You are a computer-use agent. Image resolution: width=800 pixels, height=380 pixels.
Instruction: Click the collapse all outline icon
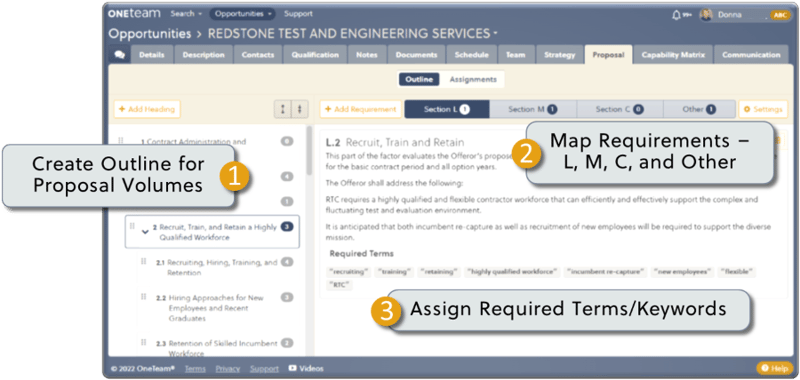coord(300,109)
